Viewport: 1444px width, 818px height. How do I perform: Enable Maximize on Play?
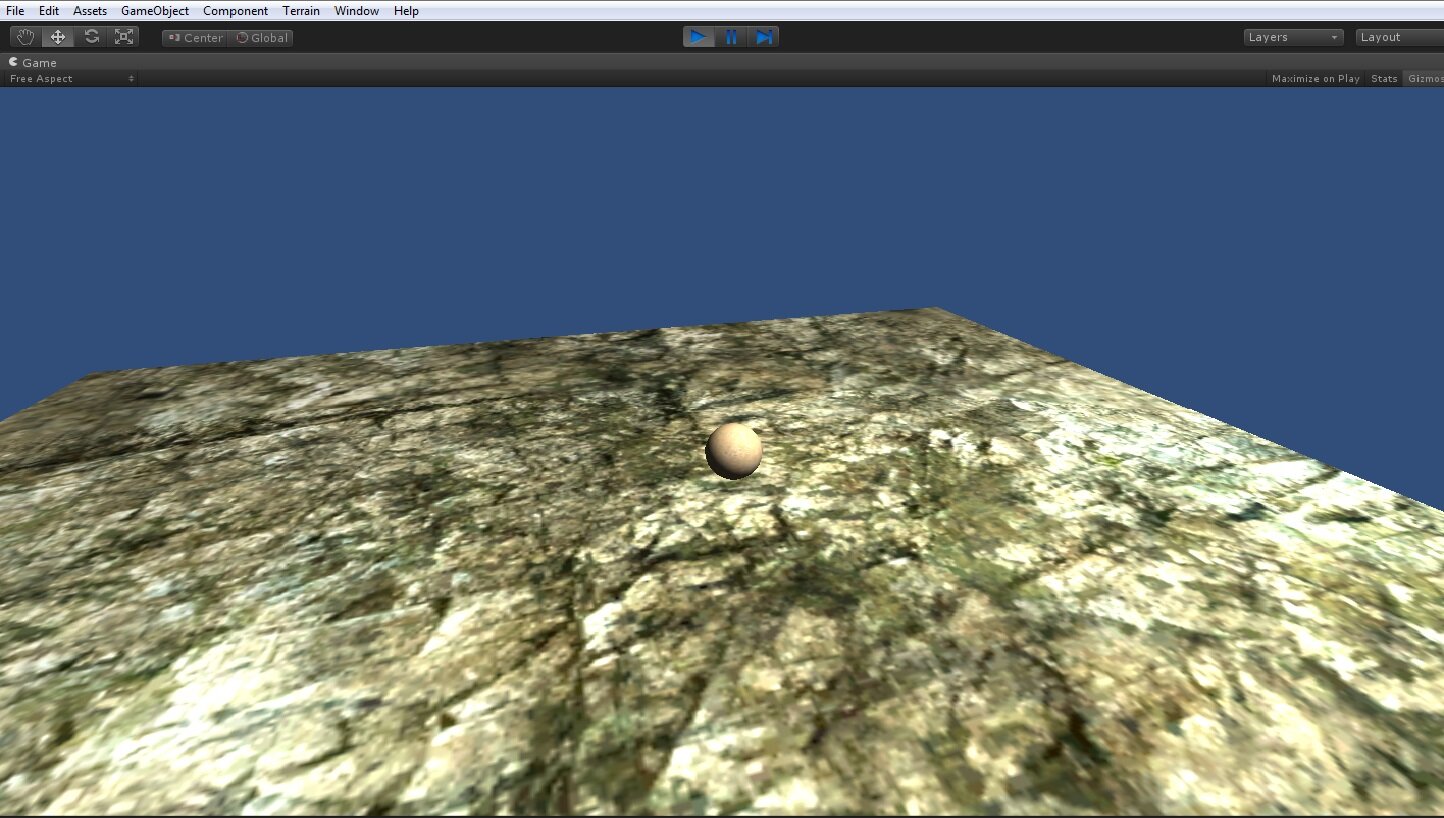[x=1315, y=79]
